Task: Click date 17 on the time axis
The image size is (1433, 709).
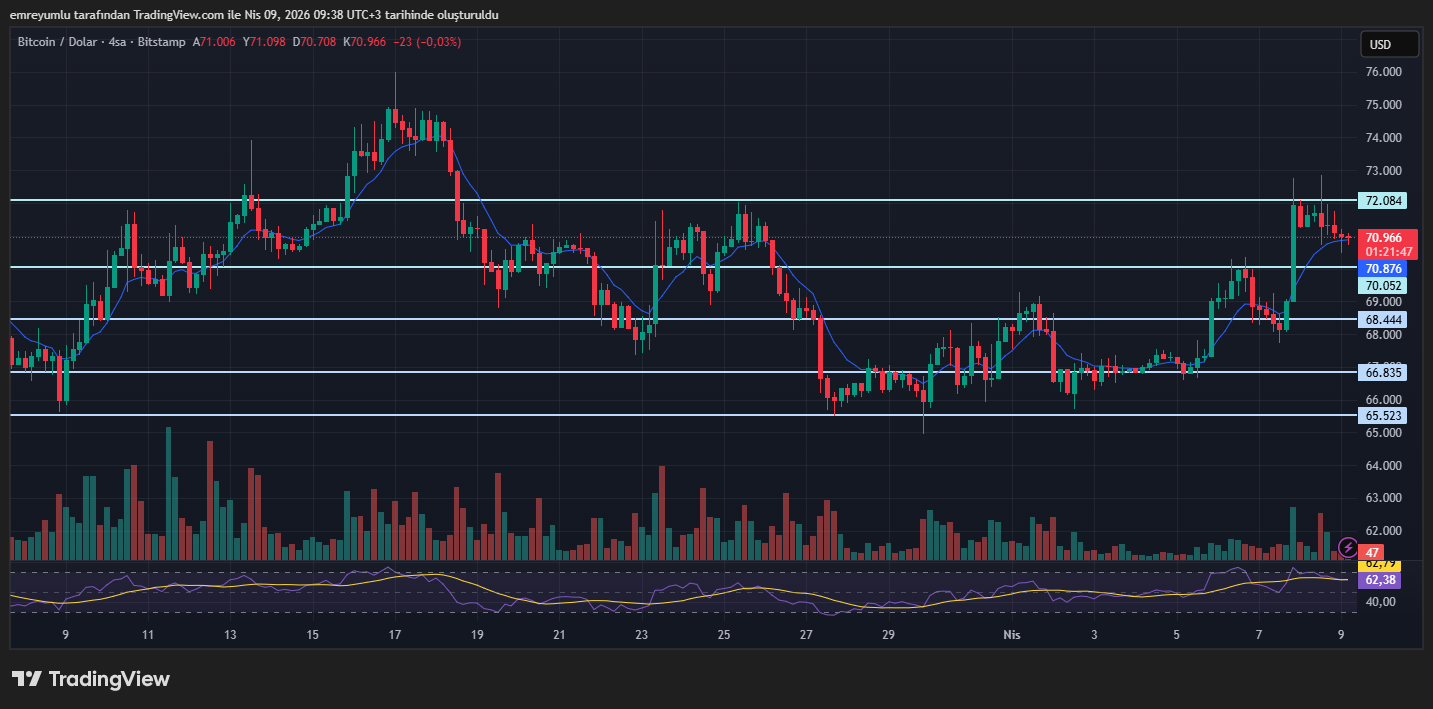Action: tap(395, 635)
